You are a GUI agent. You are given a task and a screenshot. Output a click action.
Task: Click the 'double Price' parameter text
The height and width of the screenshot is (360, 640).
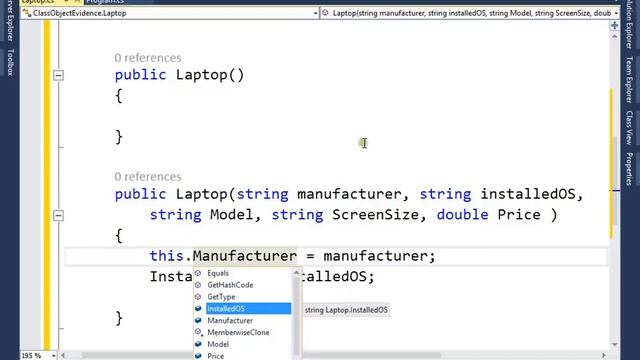[489, 215]
